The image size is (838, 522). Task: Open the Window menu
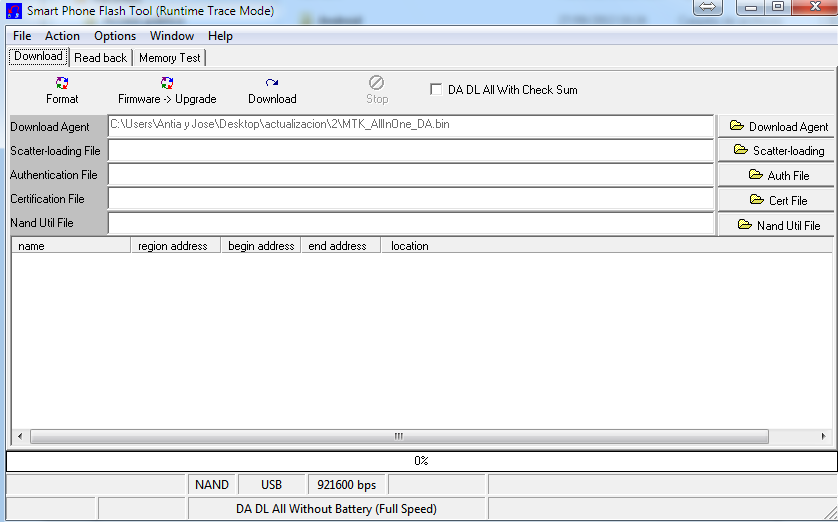click(x=172, y=36)
